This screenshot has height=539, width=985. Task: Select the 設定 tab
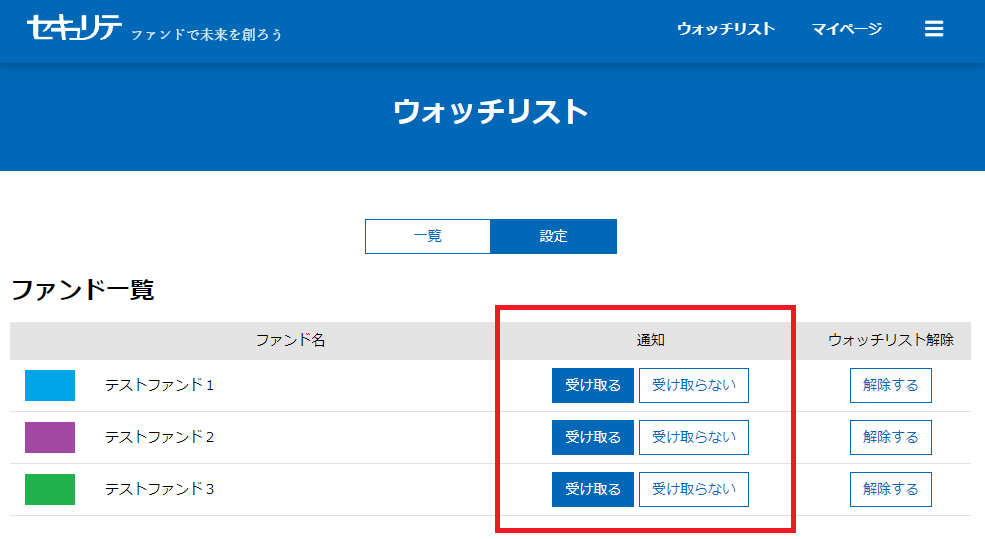553,237
